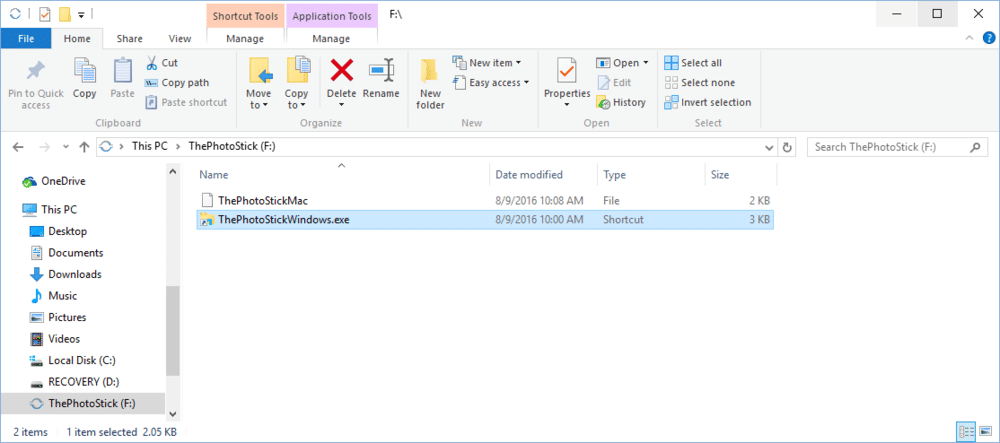Click the Delete red X icon

pos(342,70)
